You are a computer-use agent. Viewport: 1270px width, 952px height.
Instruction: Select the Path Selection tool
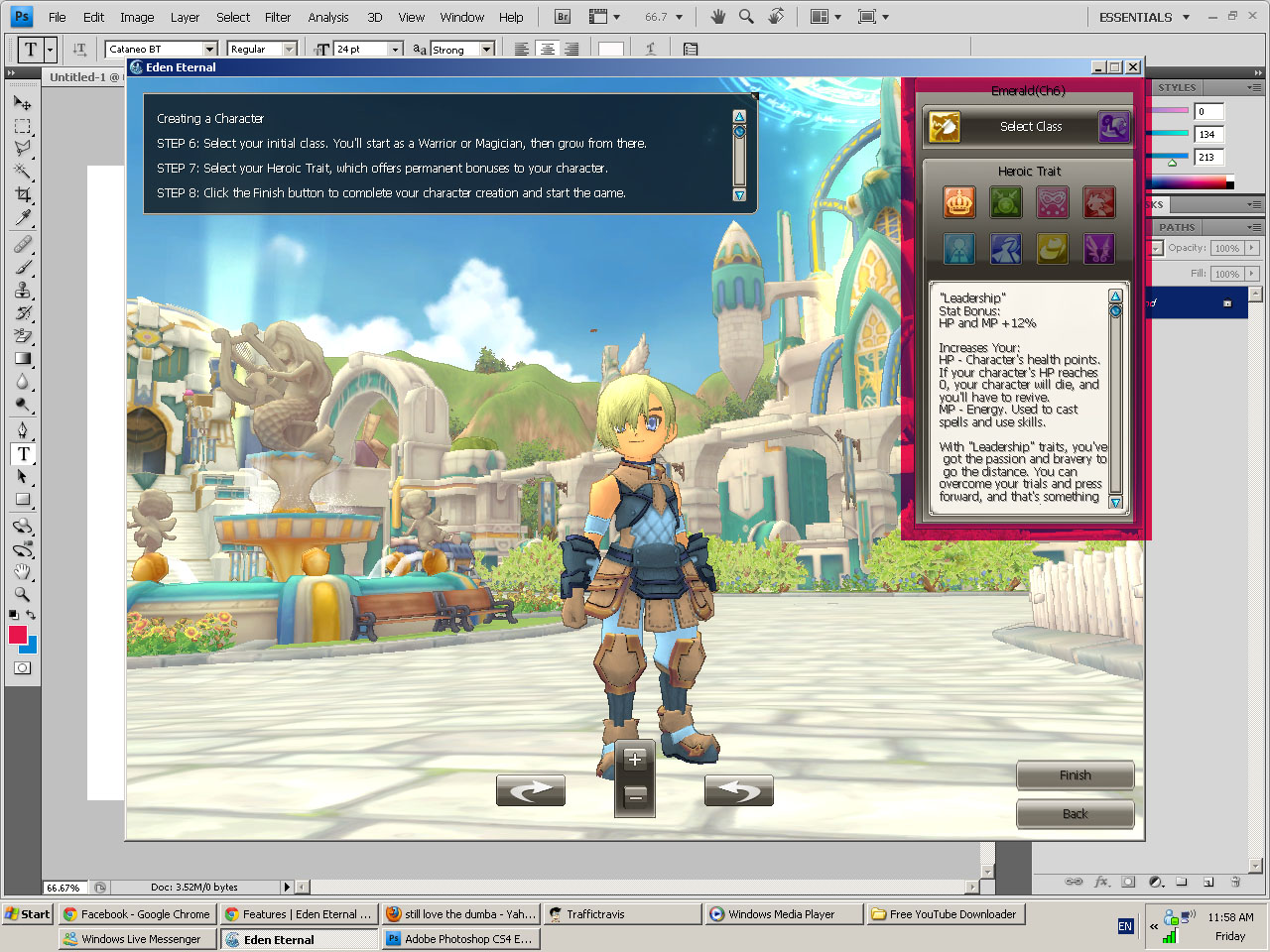pyautogui.click(x=22, y=477)
